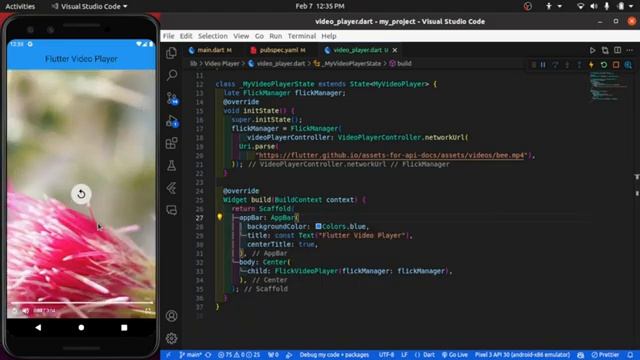Viewport: 640px width, 360px height.
Task: Open the Accounts icon in the activity bar
Action: coord(171,316)
